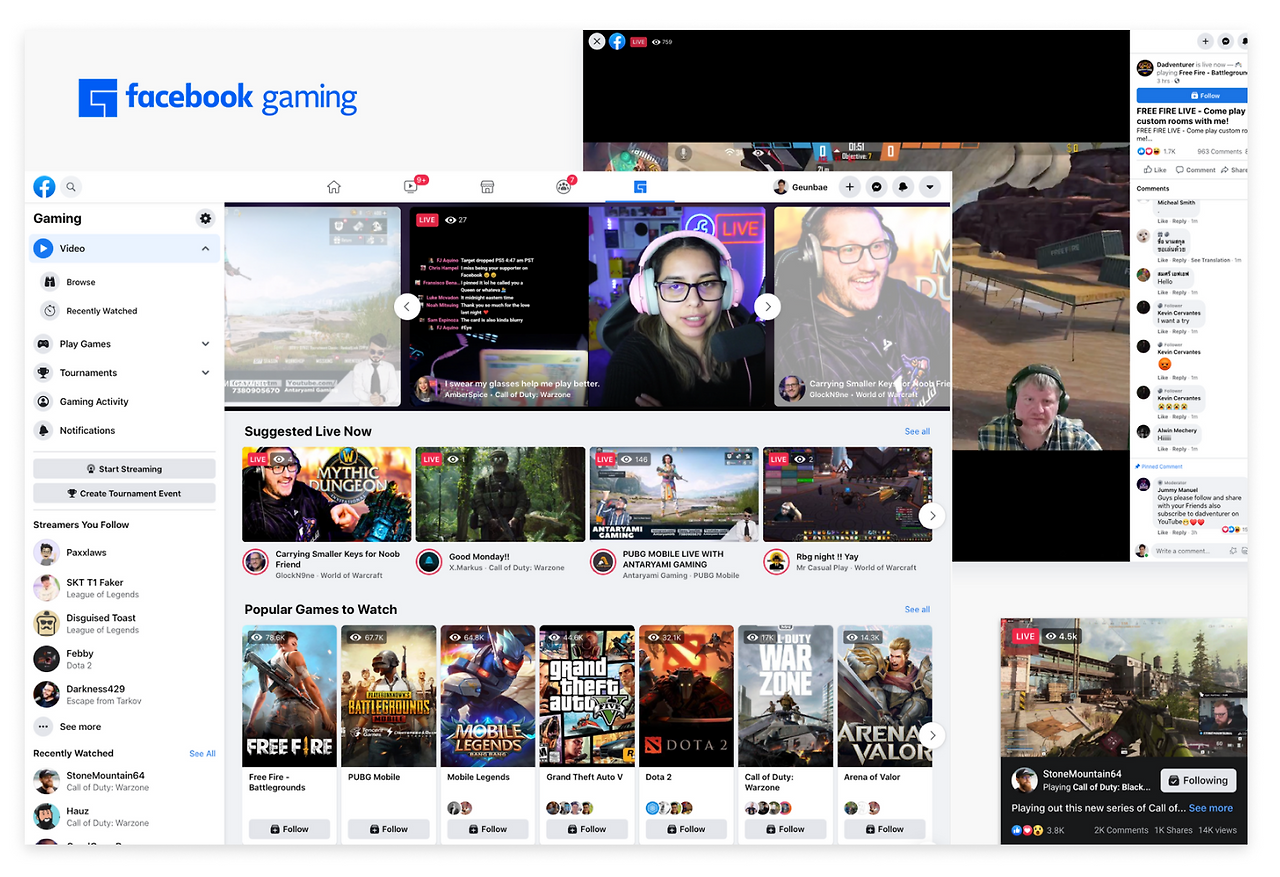The height and width of the screenshot is (877, 1280).
Task: Like the Dadventurer FREE FIRE LIVE post
Action: tap(1153, 170)
